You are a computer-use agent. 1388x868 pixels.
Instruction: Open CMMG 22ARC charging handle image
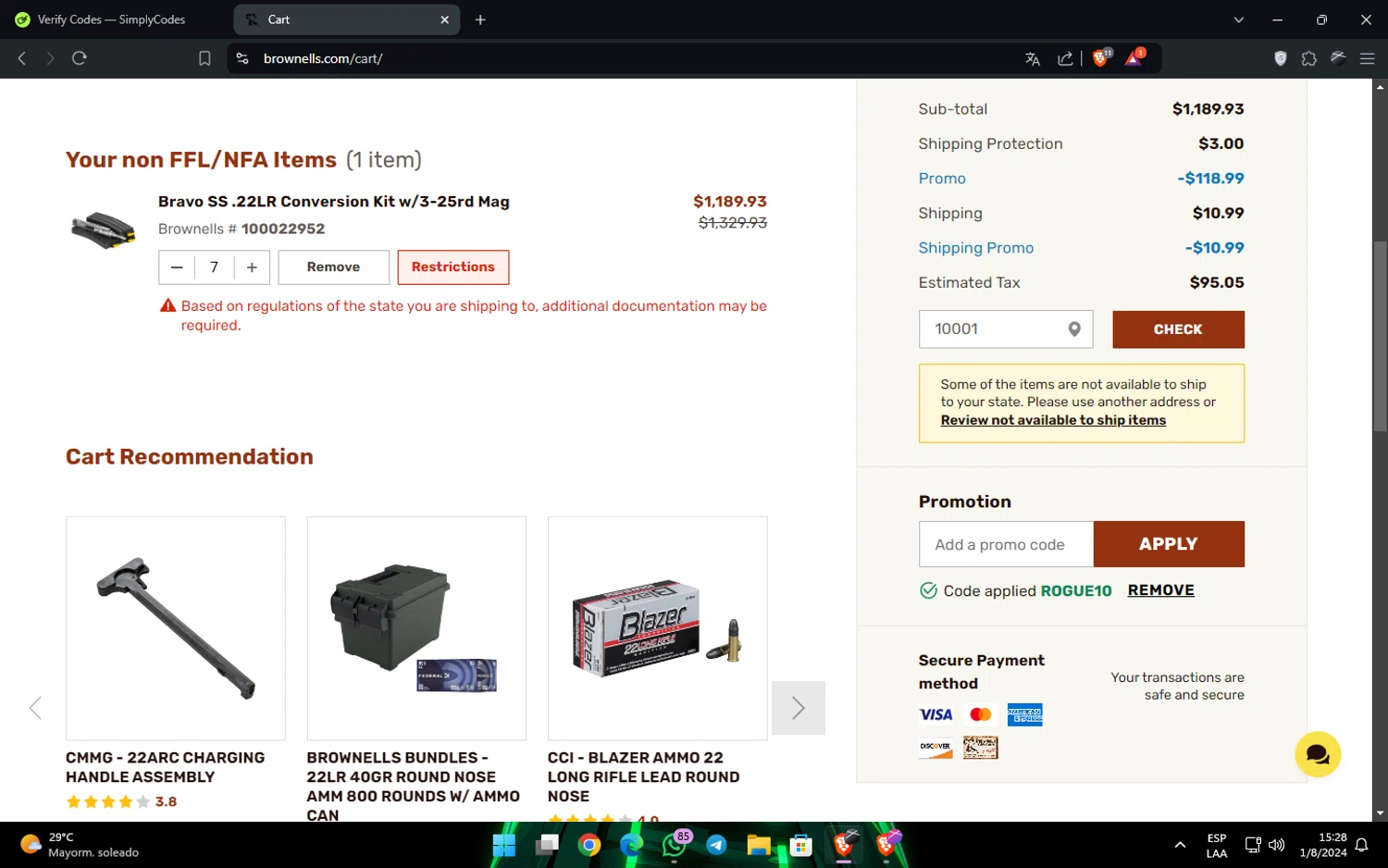[x=176, y=628]
